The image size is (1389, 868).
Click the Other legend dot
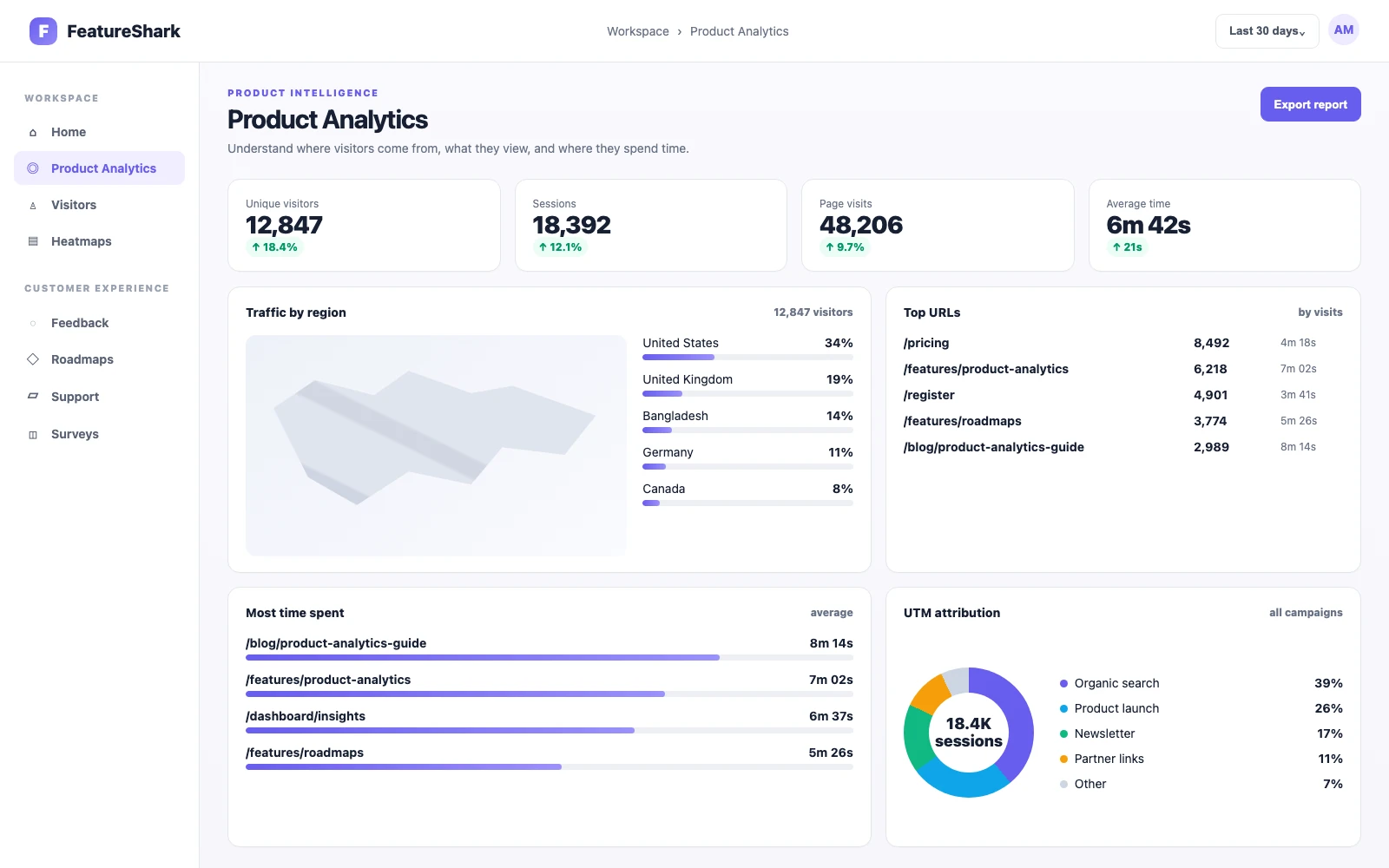pos(1063,784)
